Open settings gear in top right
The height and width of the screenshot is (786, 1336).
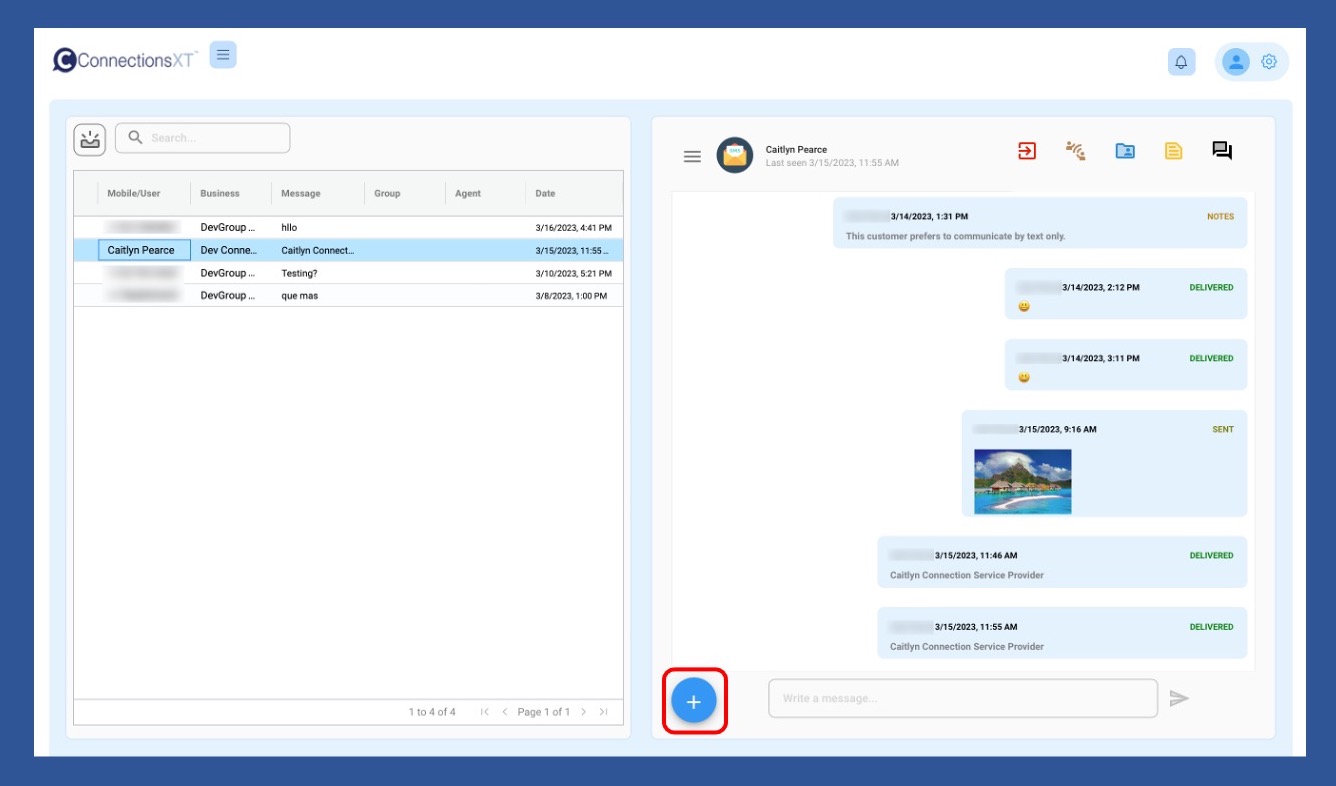click(1269, 62)
